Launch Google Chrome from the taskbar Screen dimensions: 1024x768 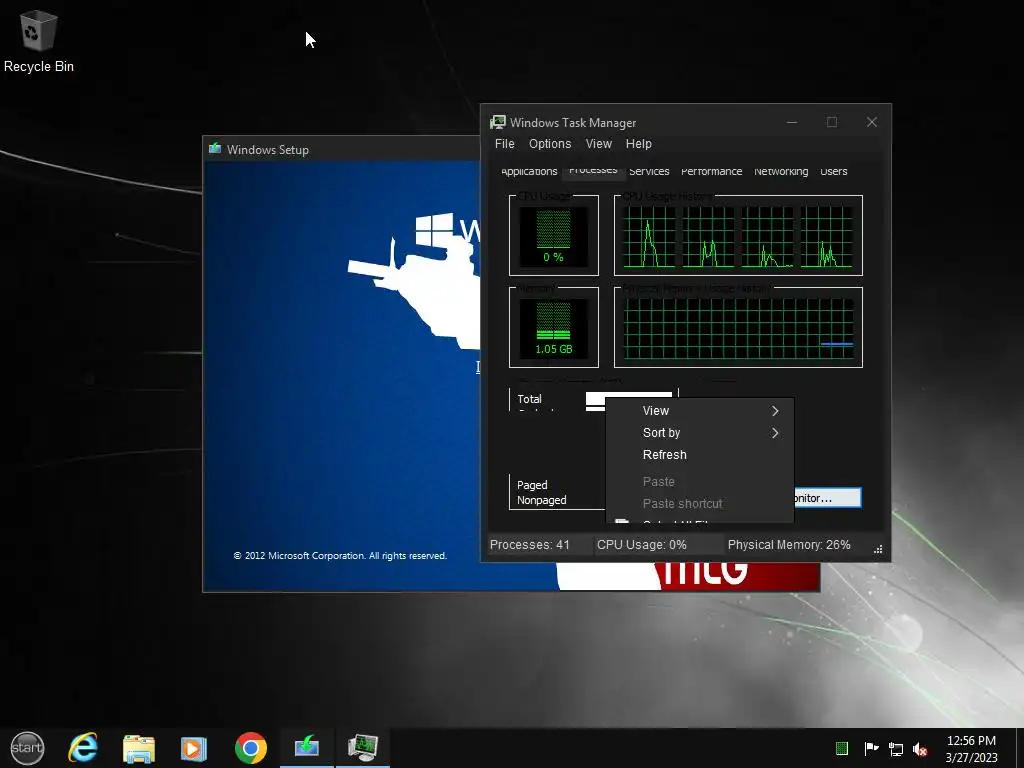coord(251,748)
